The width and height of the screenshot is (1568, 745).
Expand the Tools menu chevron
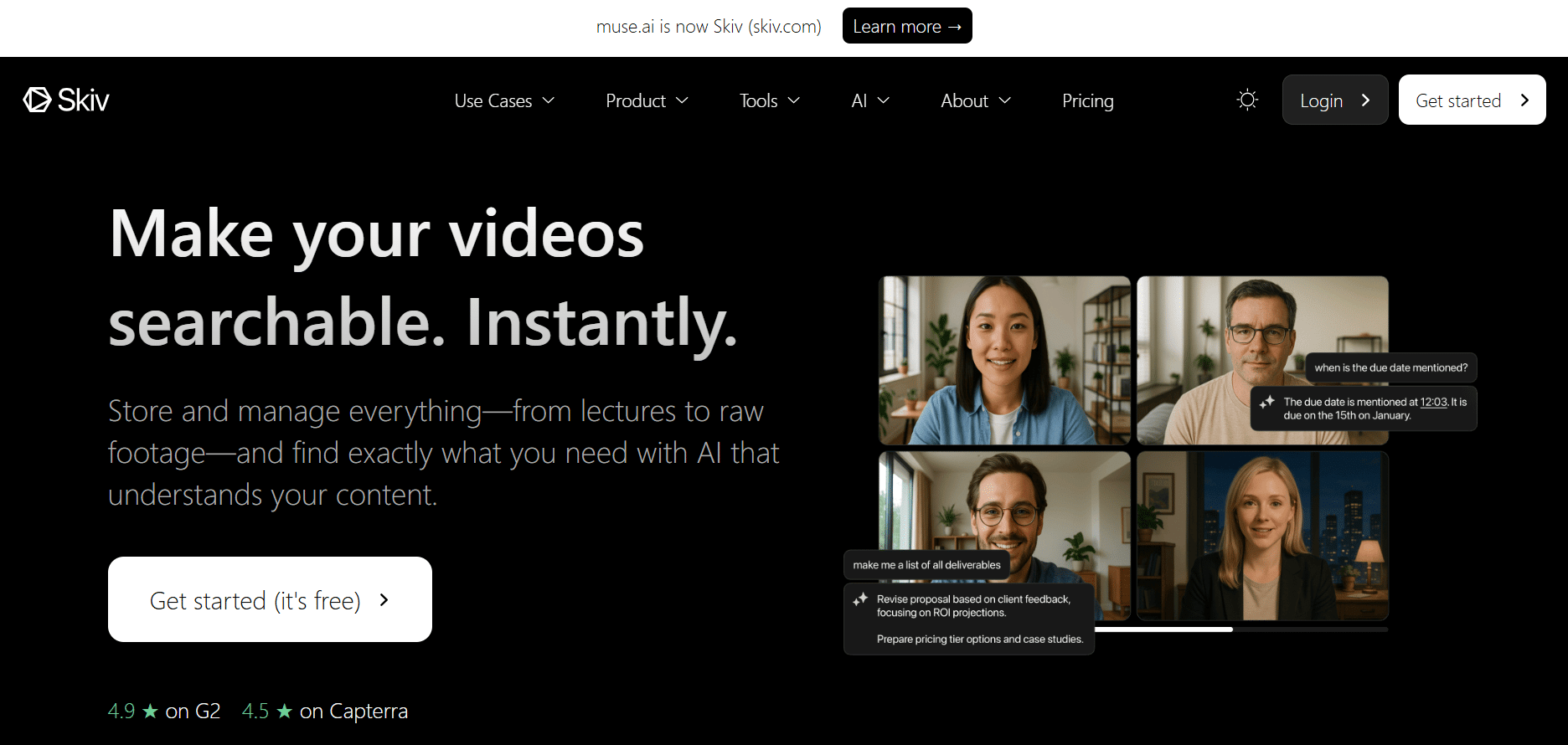click(794, 100)
